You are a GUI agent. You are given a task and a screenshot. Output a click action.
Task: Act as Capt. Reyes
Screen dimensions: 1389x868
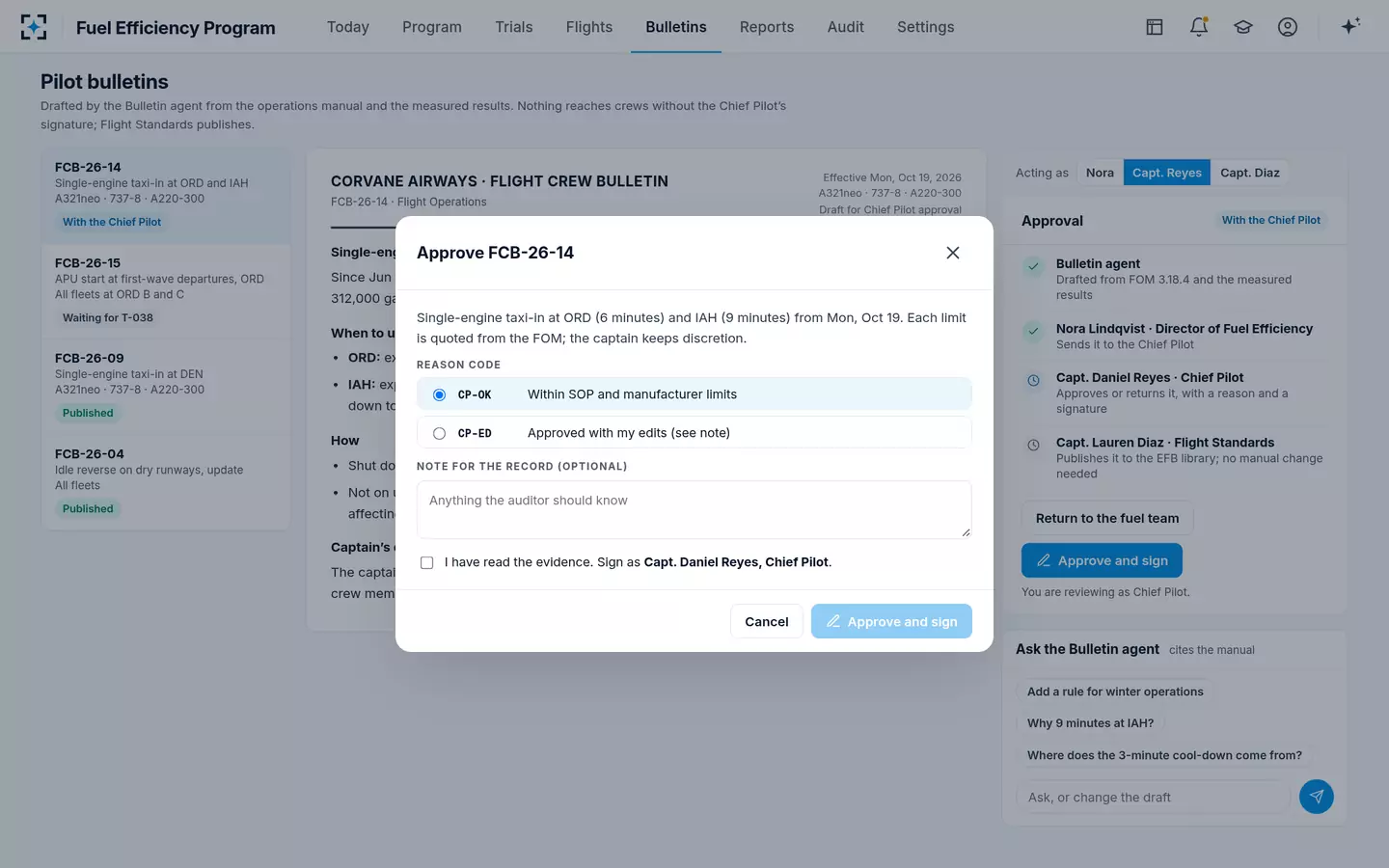pos(1167,173)
